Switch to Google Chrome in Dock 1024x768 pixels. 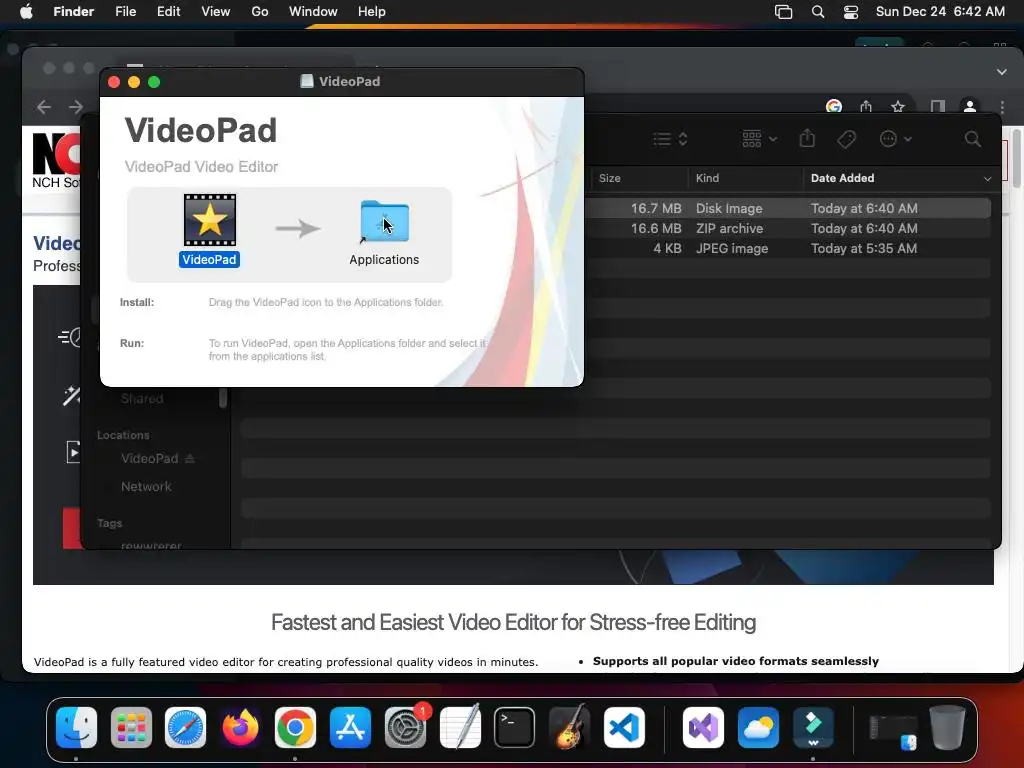[295, 727]
